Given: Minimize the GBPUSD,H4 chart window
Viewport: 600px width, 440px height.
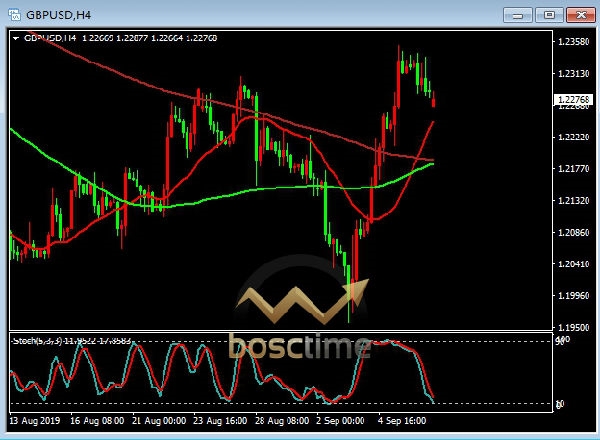Looking at the screenshot, I should point(517,14).
